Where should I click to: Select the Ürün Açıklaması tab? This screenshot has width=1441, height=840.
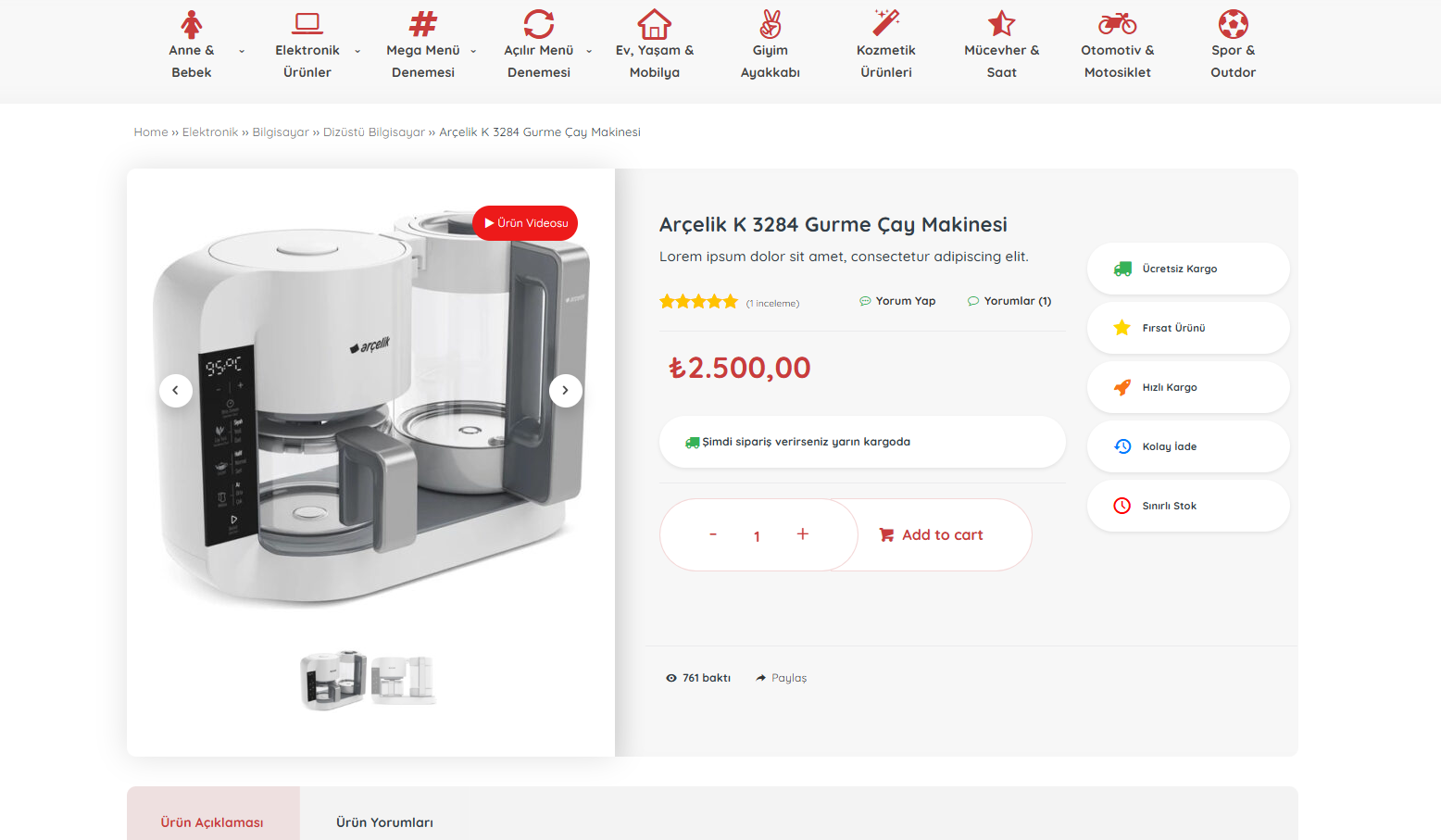click(x=212, y=822)
